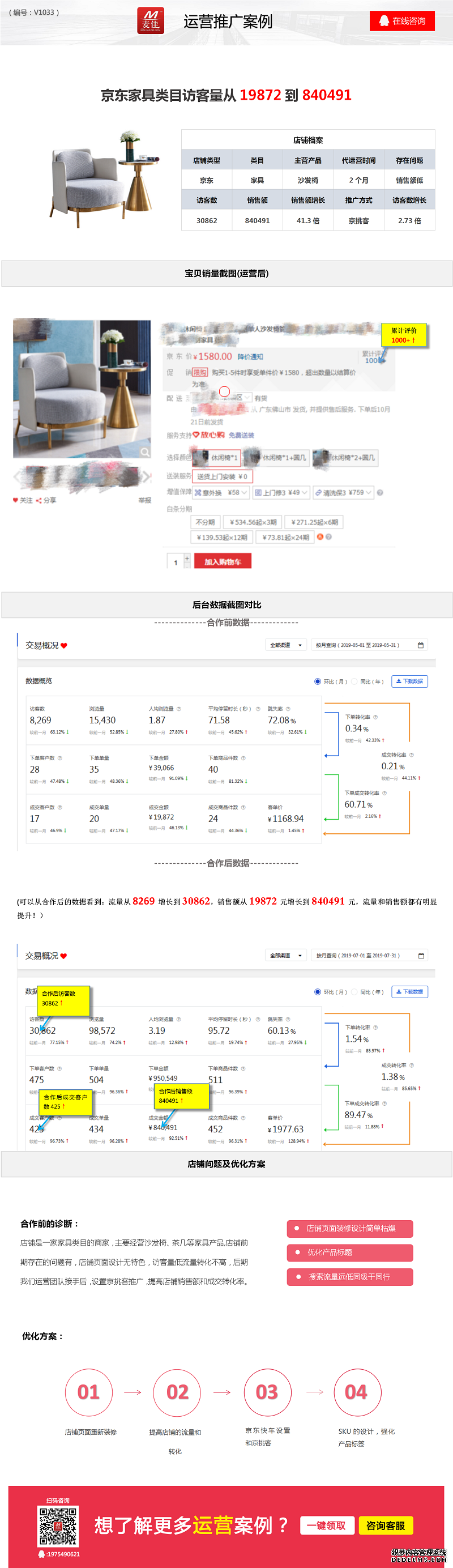
Task: Click the step 01 circle icon
Action: pyautogui.click(x=89, y=1393)
